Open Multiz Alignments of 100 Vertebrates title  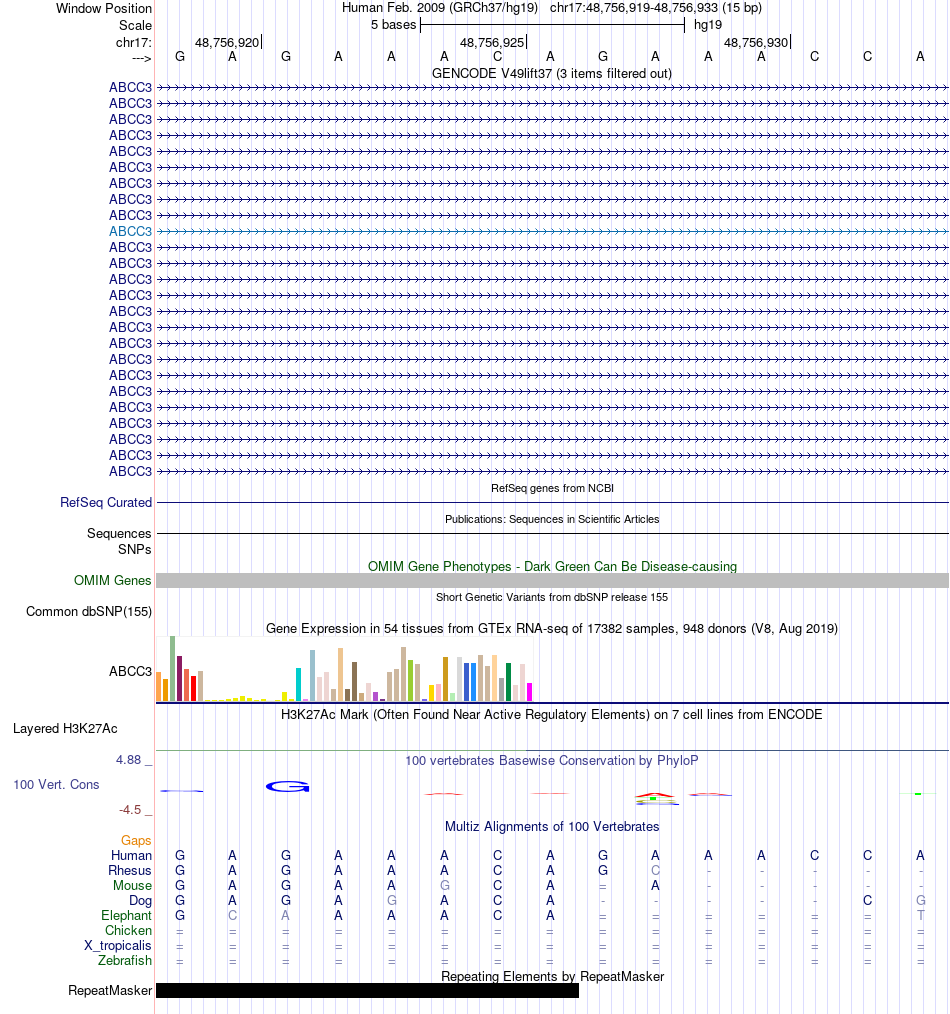[x=552, y=826]
